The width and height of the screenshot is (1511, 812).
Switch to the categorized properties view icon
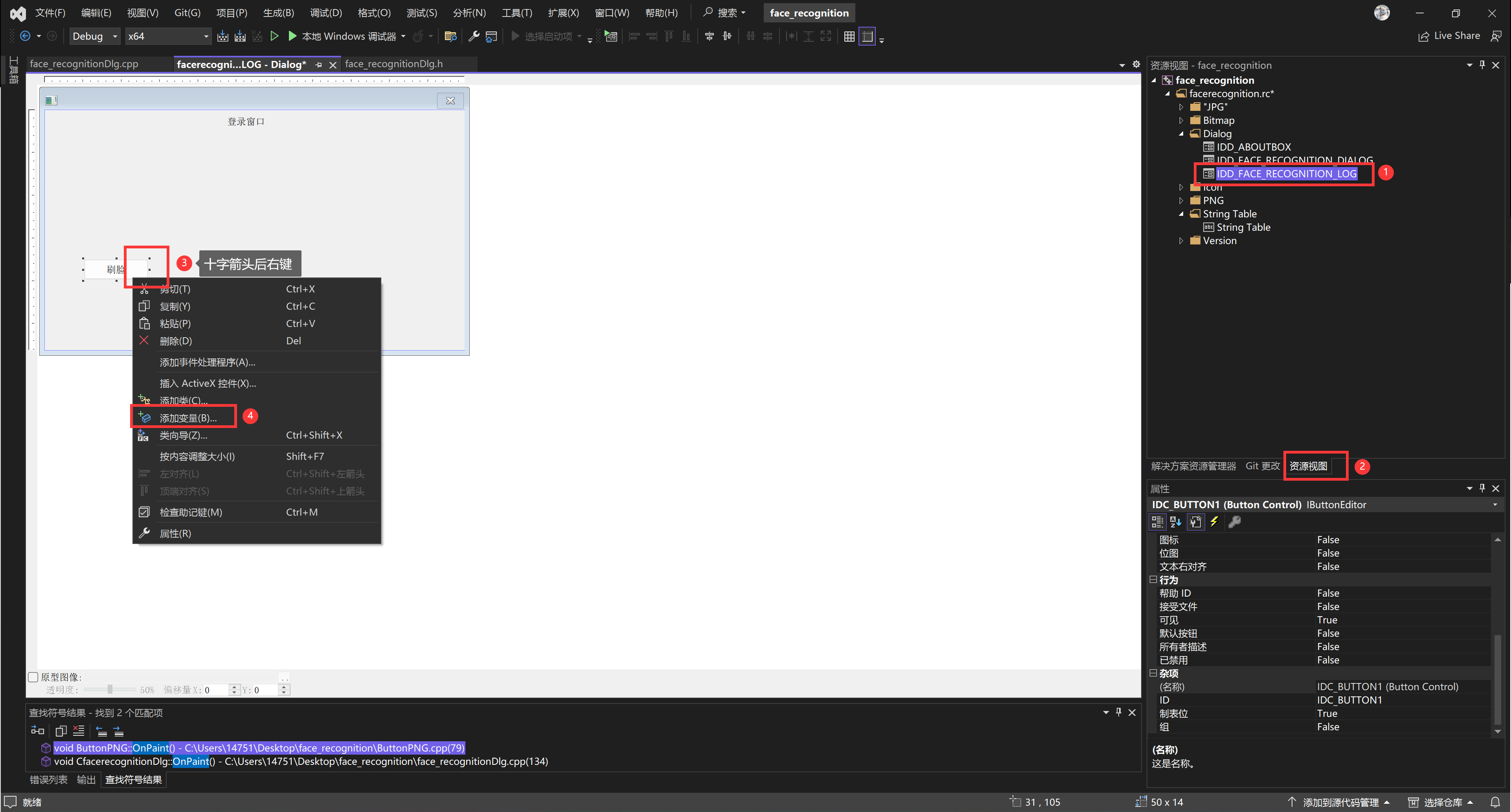pyautogui.click(x=1157, y=522)
